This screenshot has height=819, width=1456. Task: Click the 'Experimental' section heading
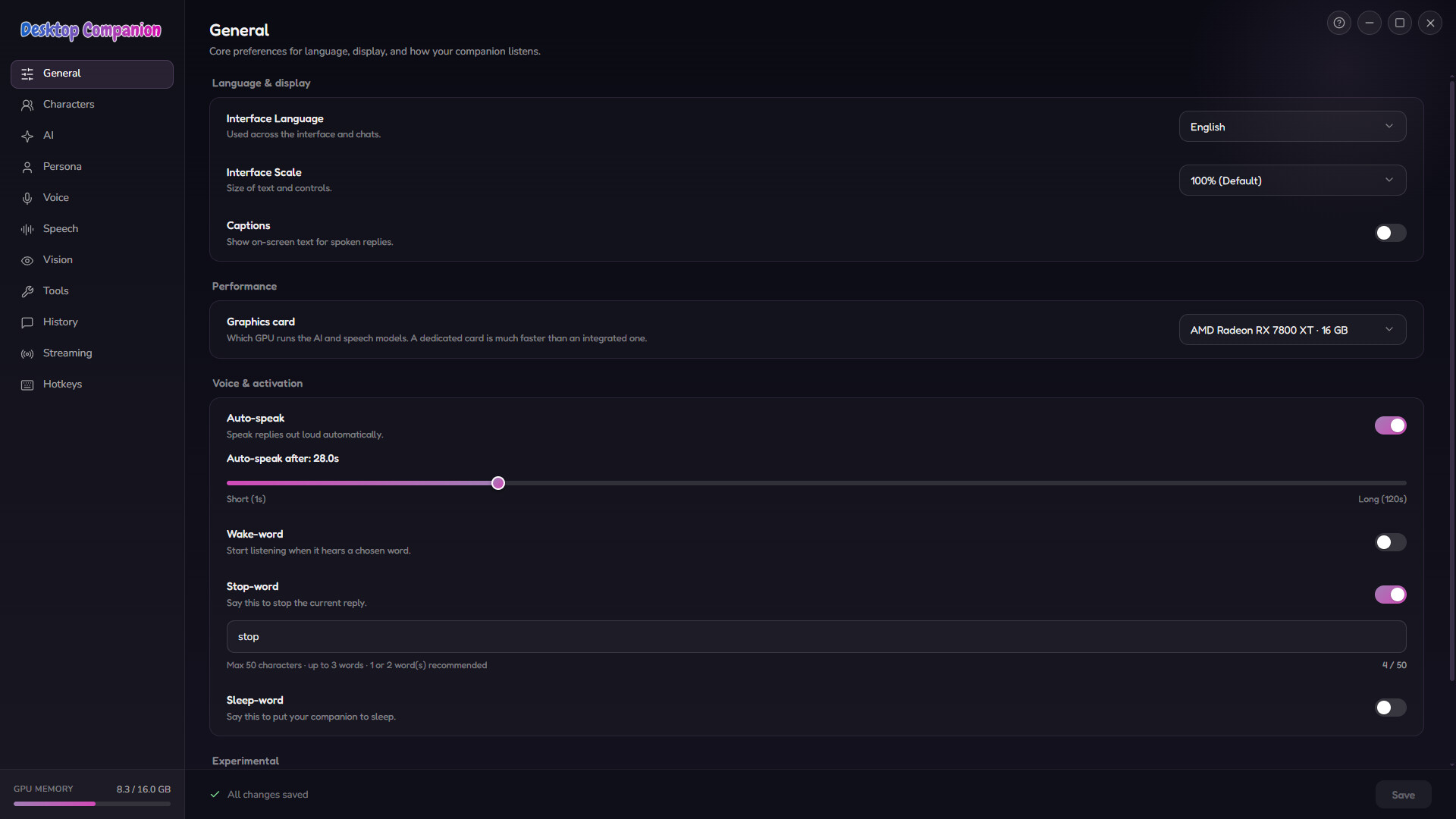point(246,761)
